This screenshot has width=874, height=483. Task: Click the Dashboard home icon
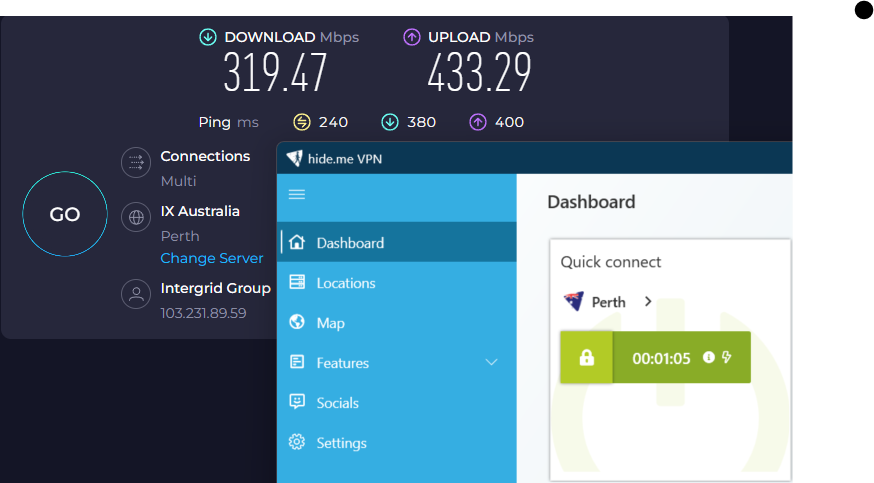pyautogui.click(x=297, y=242)
